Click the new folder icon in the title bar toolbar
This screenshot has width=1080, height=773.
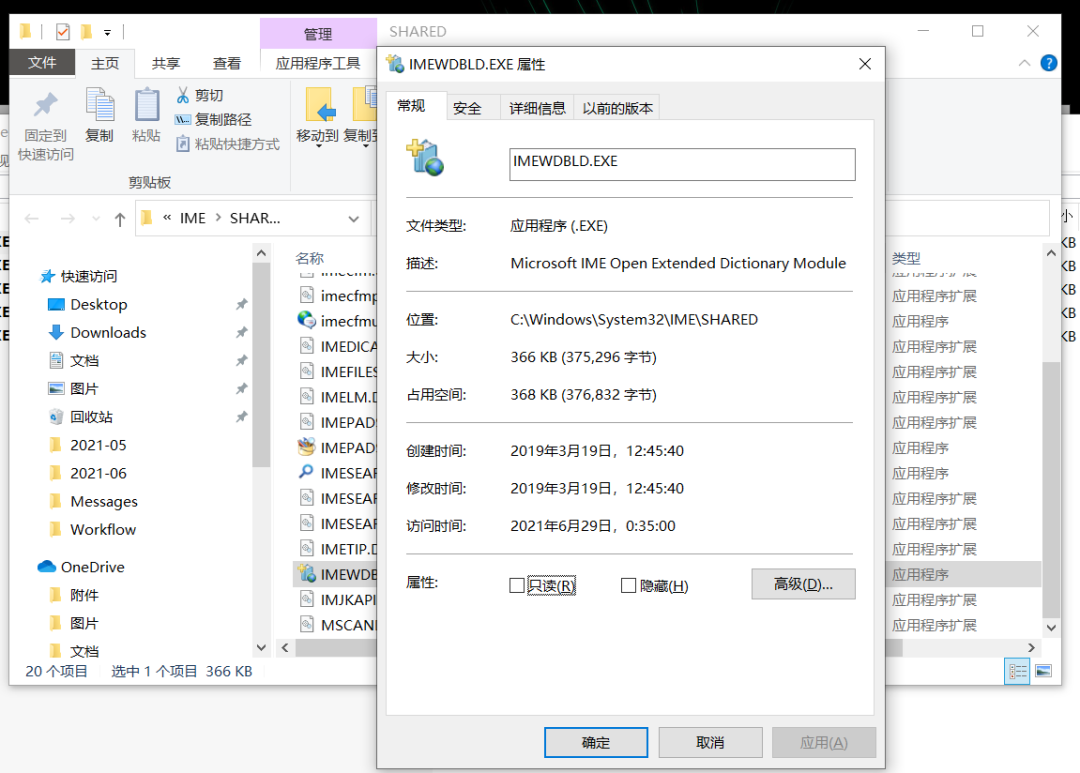point(87,32)
